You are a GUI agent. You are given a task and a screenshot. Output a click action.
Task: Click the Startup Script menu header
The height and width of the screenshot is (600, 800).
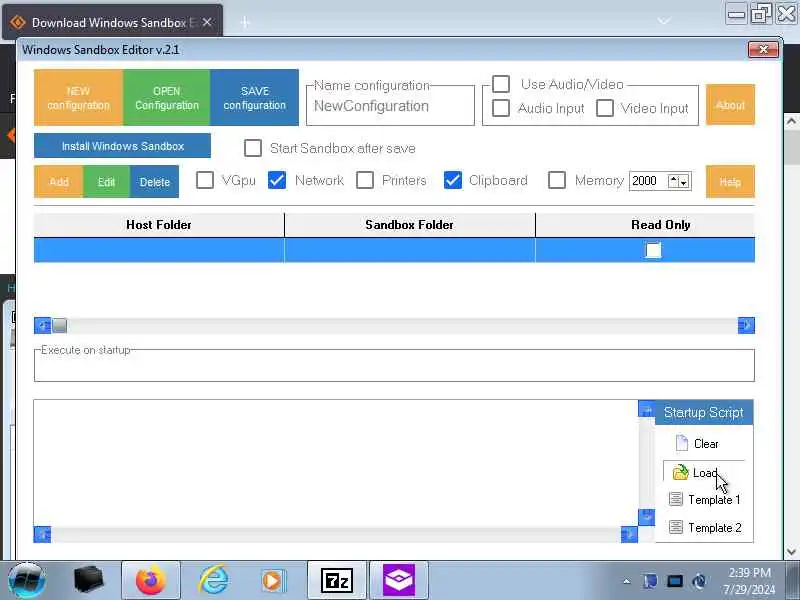(703, 412)
